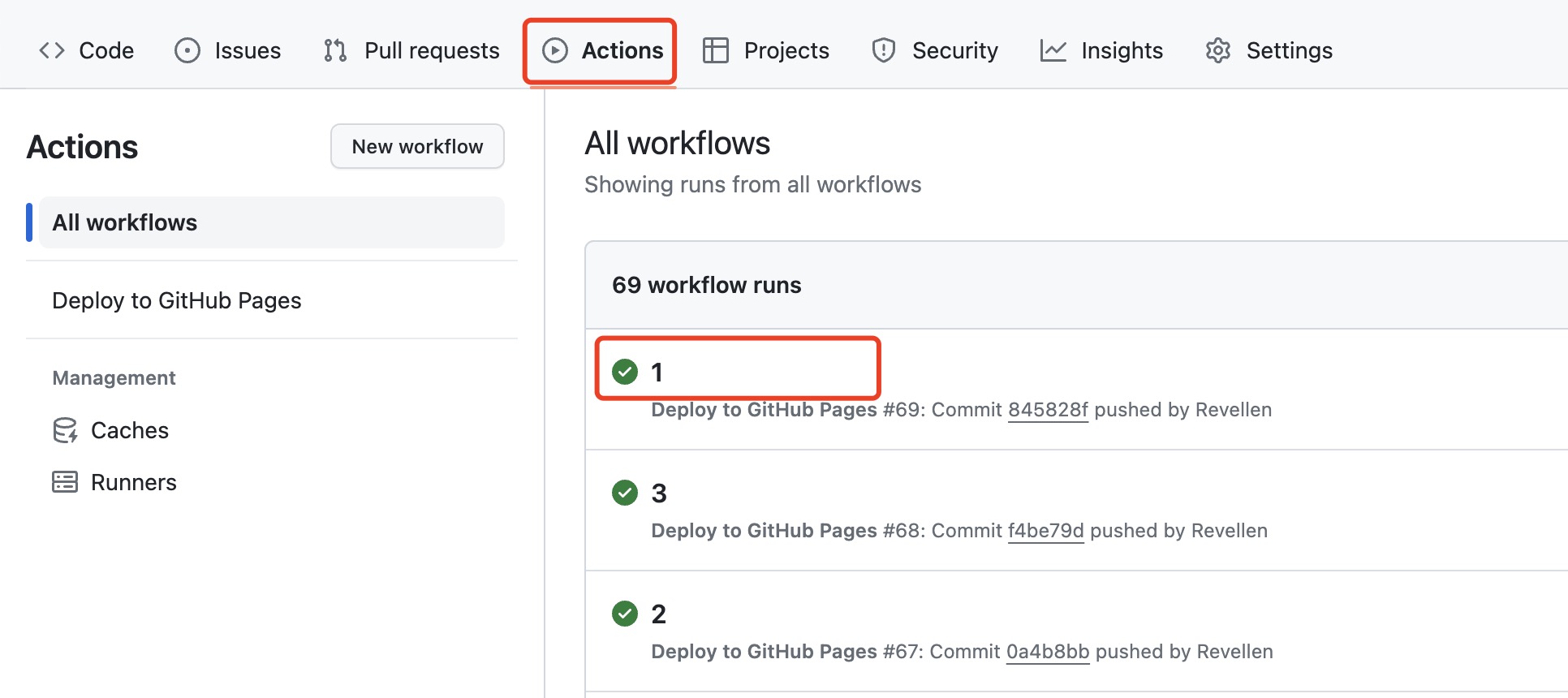Open the Actions tab

[601, 50]
